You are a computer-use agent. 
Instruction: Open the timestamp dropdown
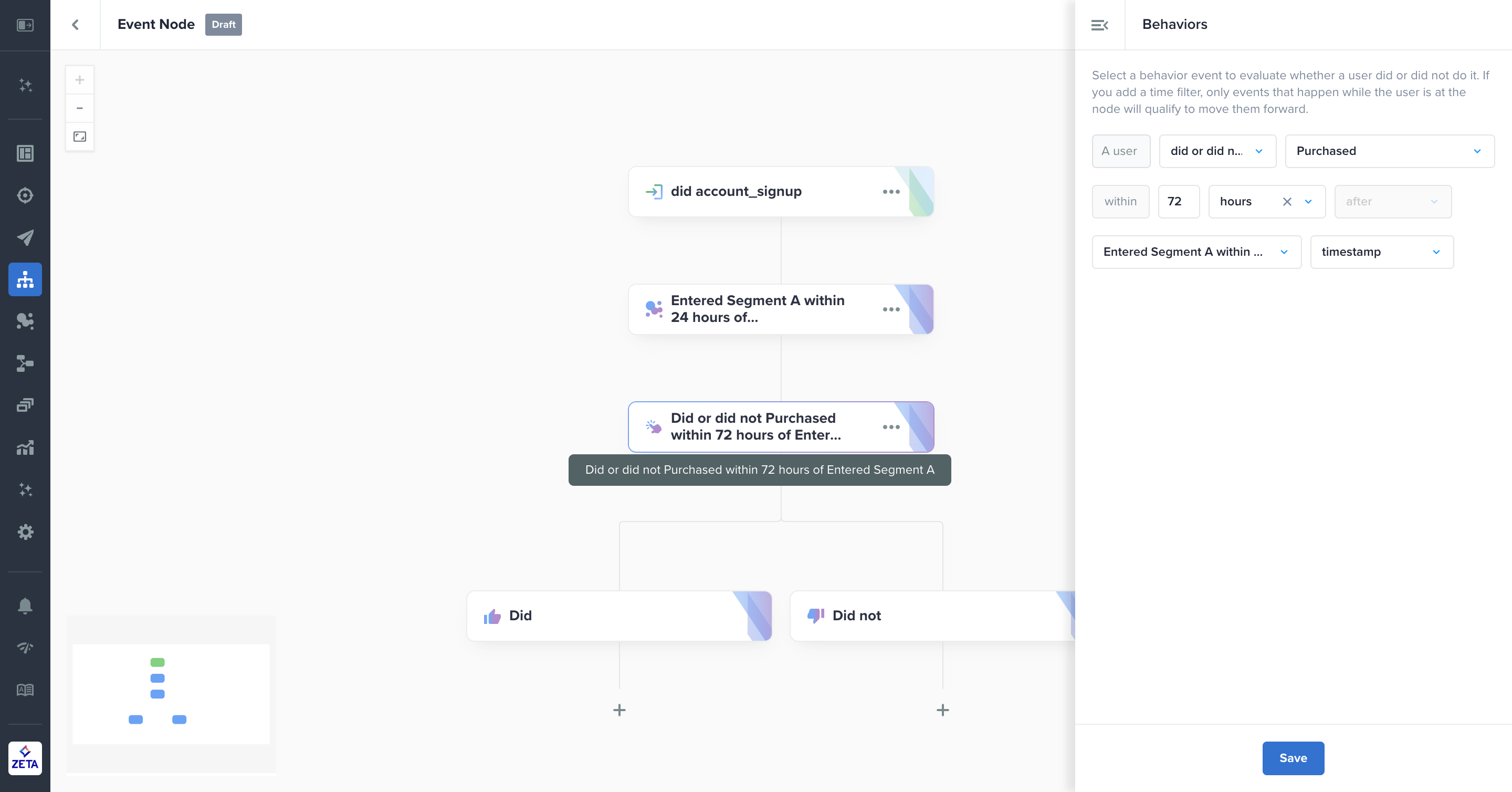pos(1381,252)
